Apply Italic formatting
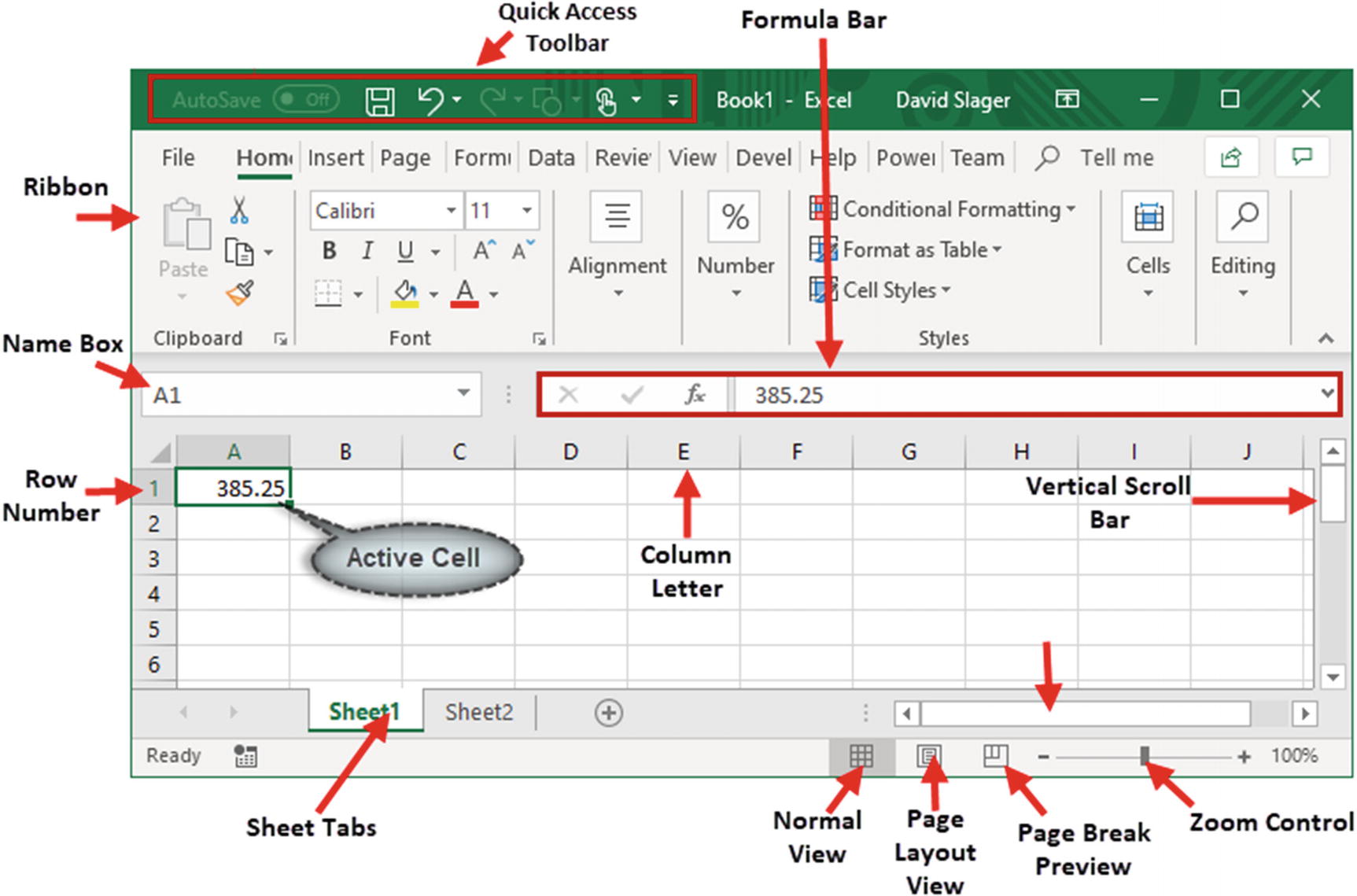 coord(367,251)
